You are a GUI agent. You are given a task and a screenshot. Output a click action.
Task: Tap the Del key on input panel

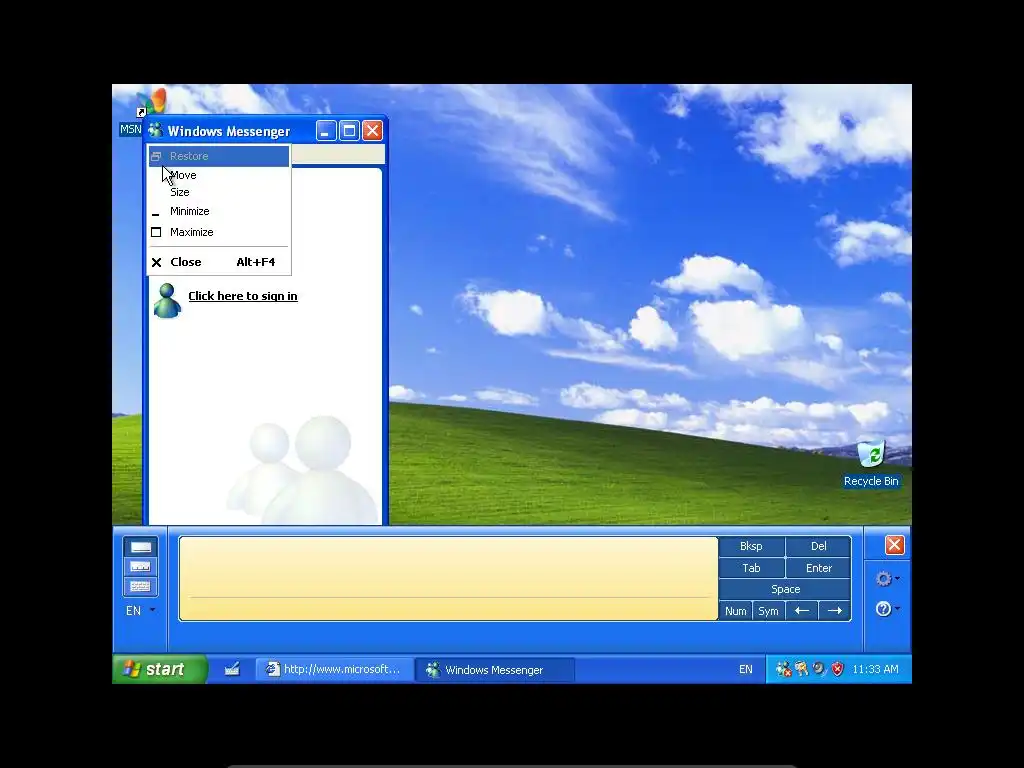coord(818,546)
